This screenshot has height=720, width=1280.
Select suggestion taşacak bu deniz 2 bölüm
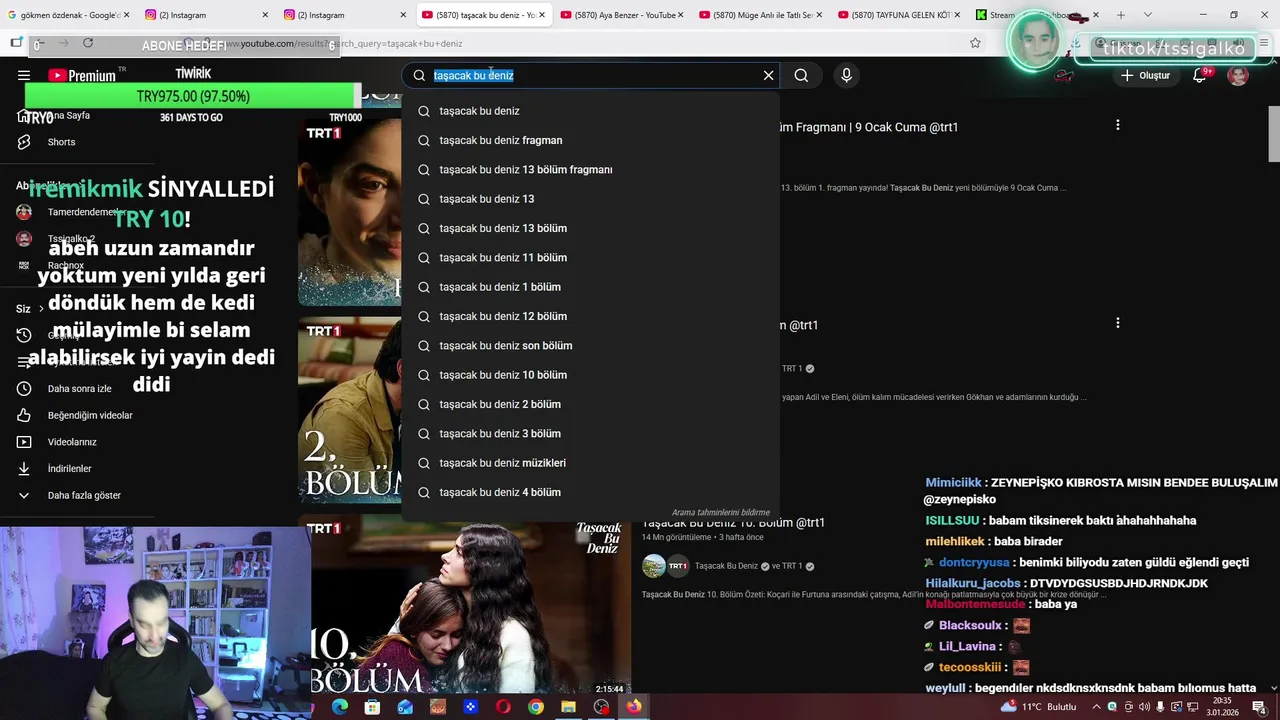click(590, 404)
